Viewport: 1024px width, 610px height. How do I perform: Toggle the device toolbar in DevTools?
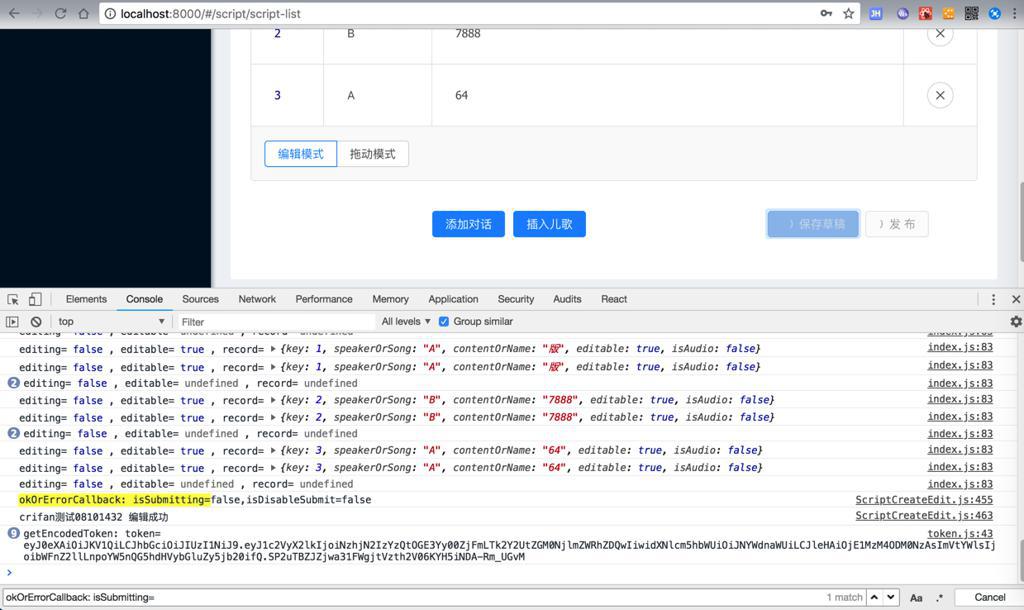tap(35, 299)
